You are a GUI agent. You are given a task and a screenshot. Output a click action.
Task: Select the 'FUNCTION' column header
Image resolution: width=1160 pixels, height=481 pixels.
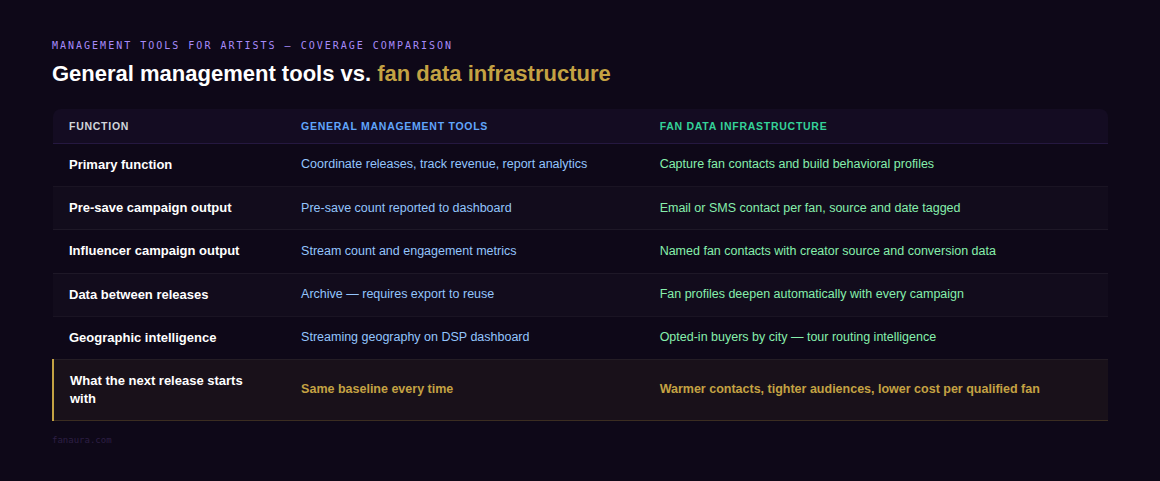pyautogui.click(x=98, y=127)
